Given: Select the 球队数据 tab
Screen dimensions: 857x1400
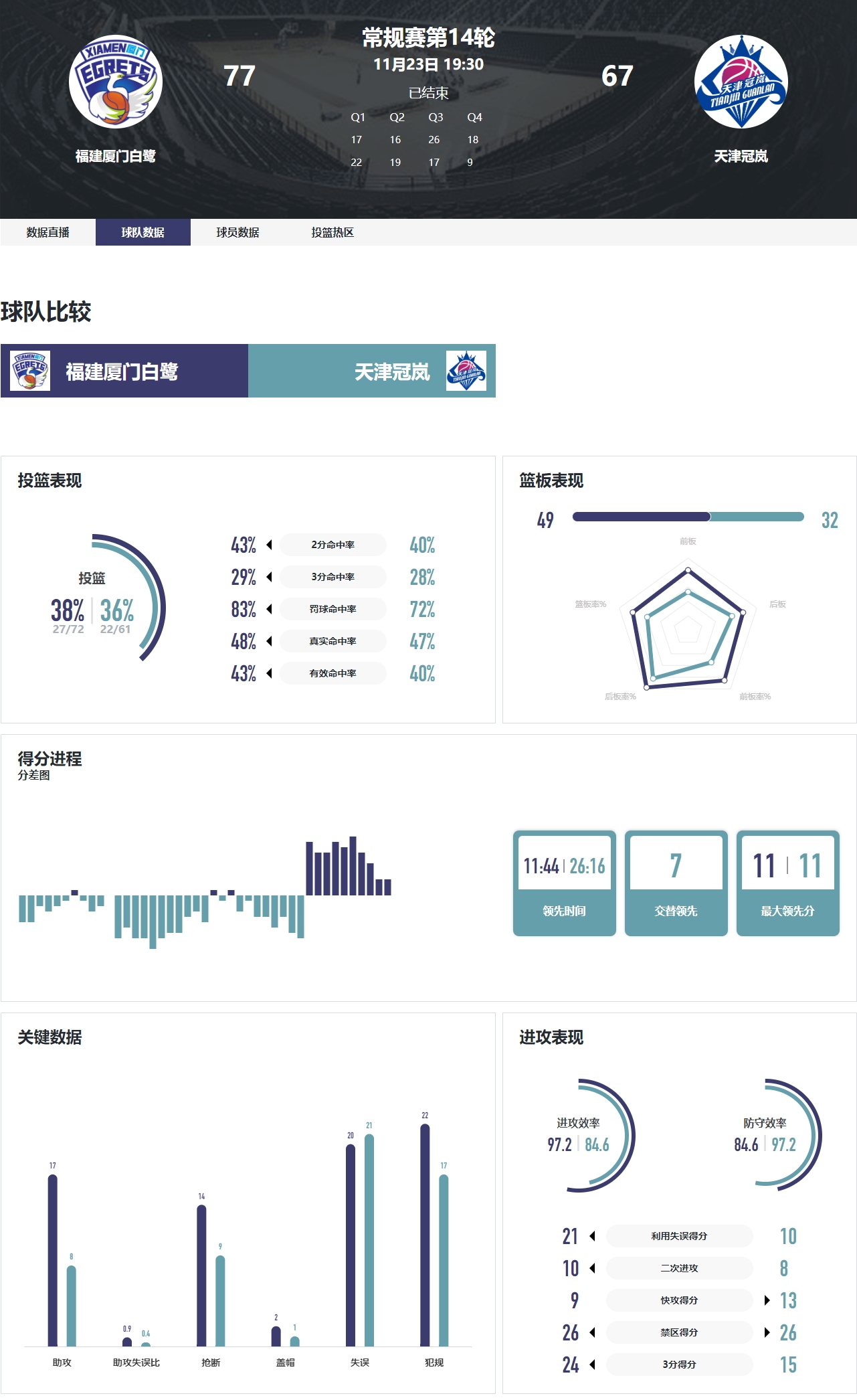Looking at the screenshot, I should tap(142, 232).
